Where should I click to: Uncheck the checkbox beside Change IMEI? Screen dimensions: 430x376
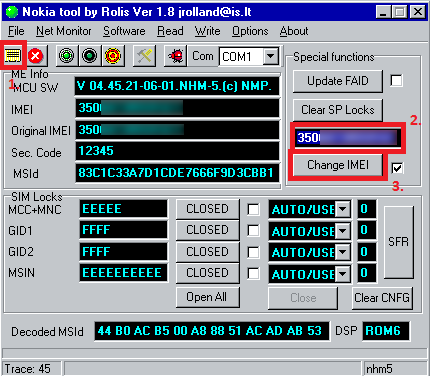[x=397, y=168]
